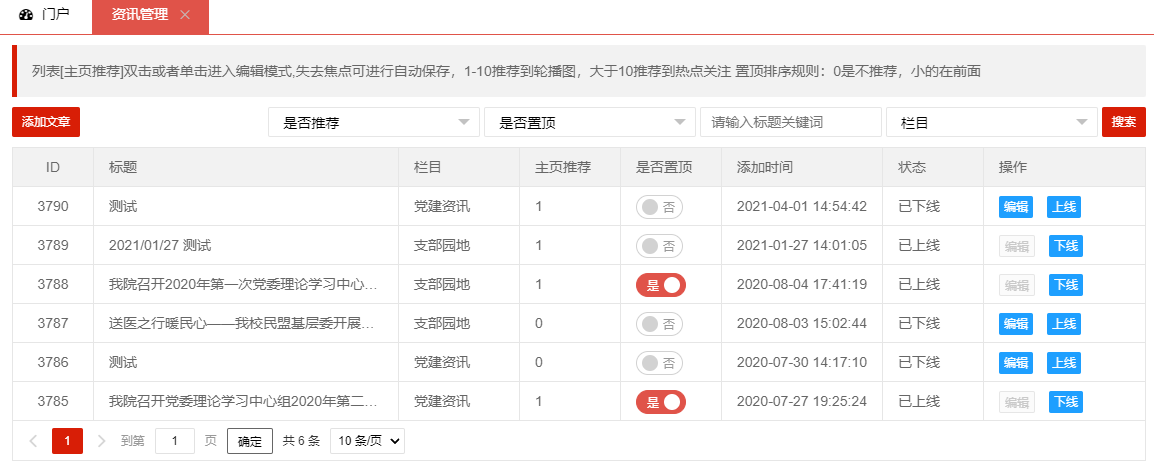The width and height of the screenshot is (1154, 464).
Task: Go to the next page arrow
Action: (101, 441)
